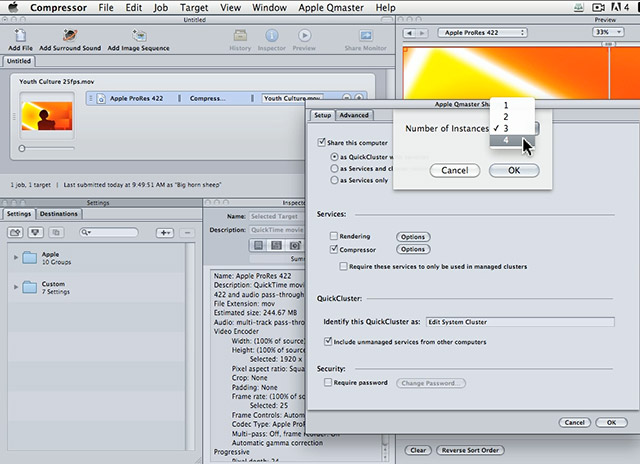Viewport: 640px width, 464px height.
Task: Click the duplicate setting icon
Action: (x=56, y=233)
